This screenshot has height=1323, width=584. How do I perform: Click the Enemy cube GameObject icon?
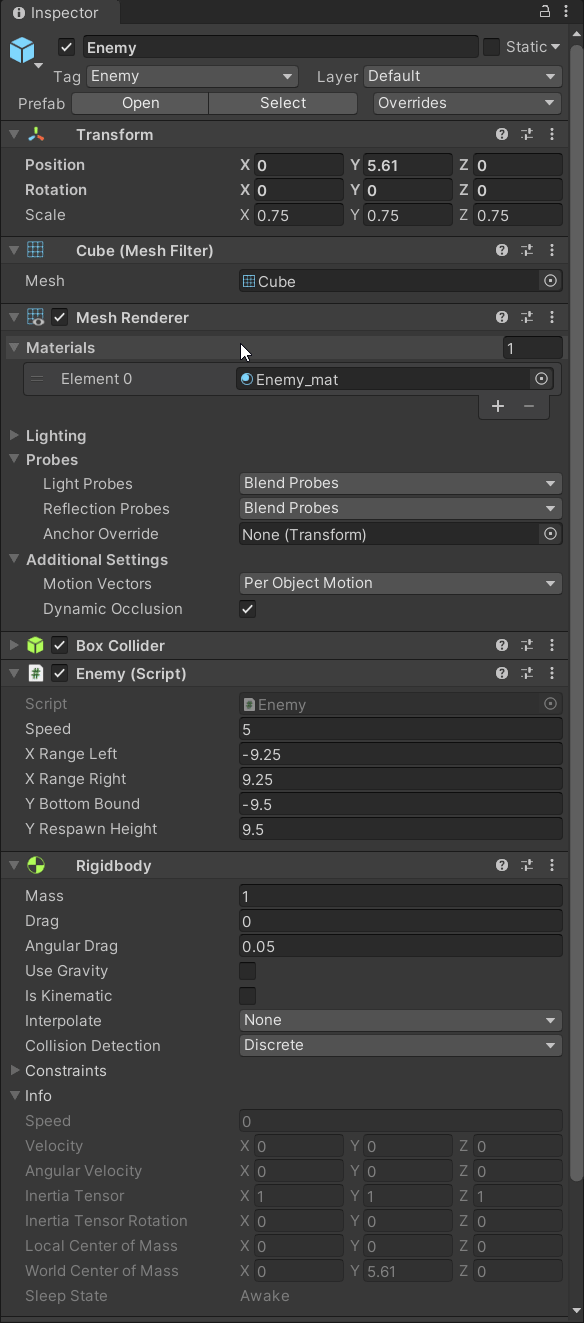coord(22,50)
